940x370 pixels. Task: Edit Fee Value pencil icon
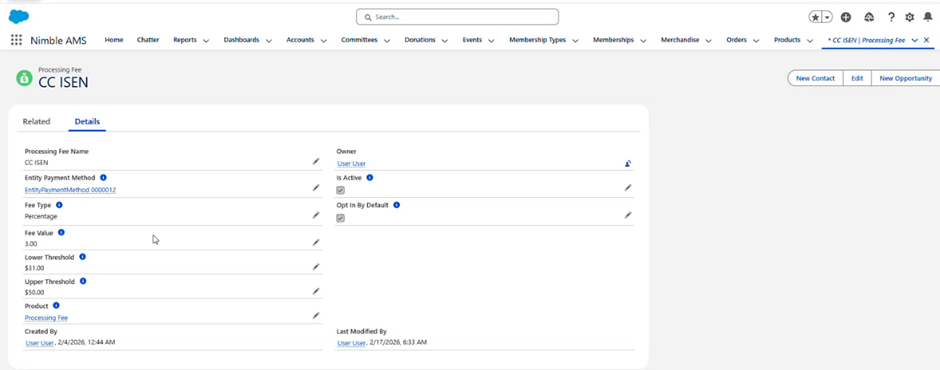(x=316, y=242)
